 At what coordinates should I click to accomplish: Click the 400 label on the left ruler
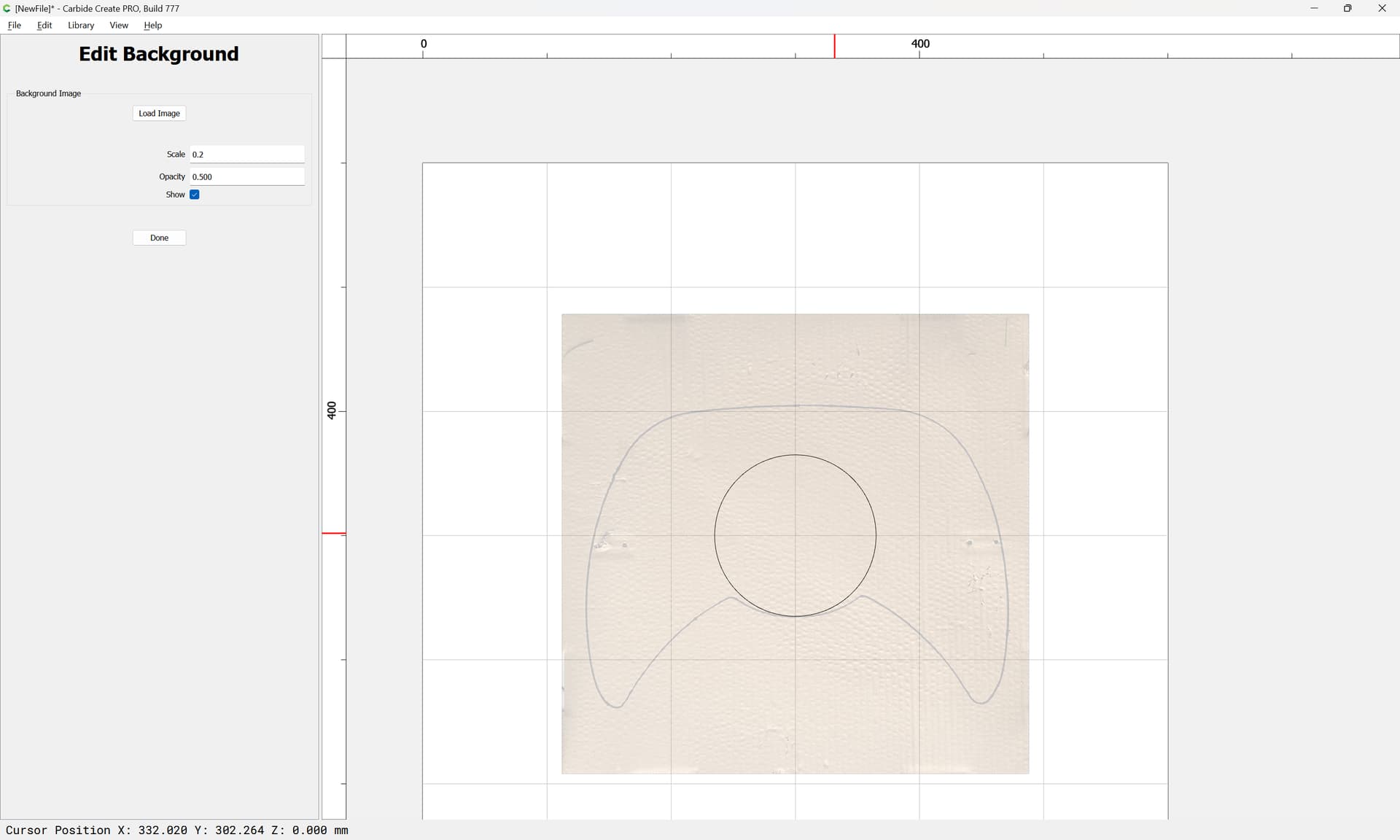332,411
